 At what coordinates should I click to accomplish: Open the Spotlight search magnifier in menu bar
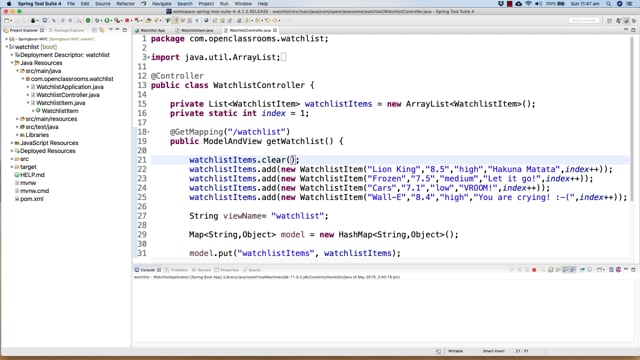point(609,4)
